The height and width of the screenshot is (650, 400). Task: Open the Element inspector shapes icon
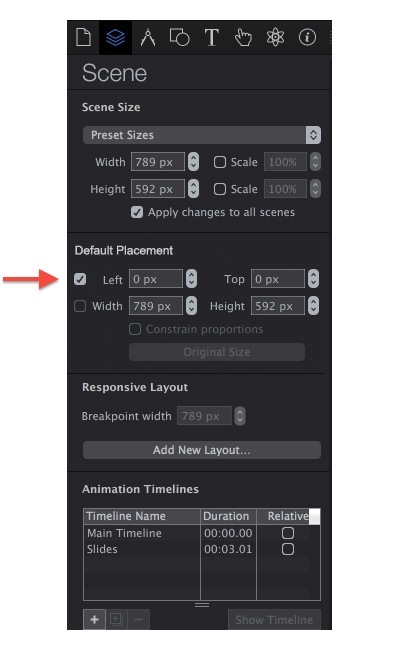coord(179,38)
